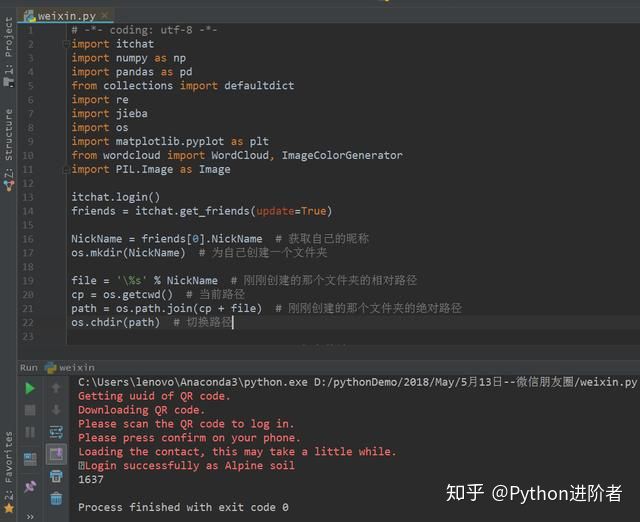Click the 'itchat.login()' call

pos(116,197)
